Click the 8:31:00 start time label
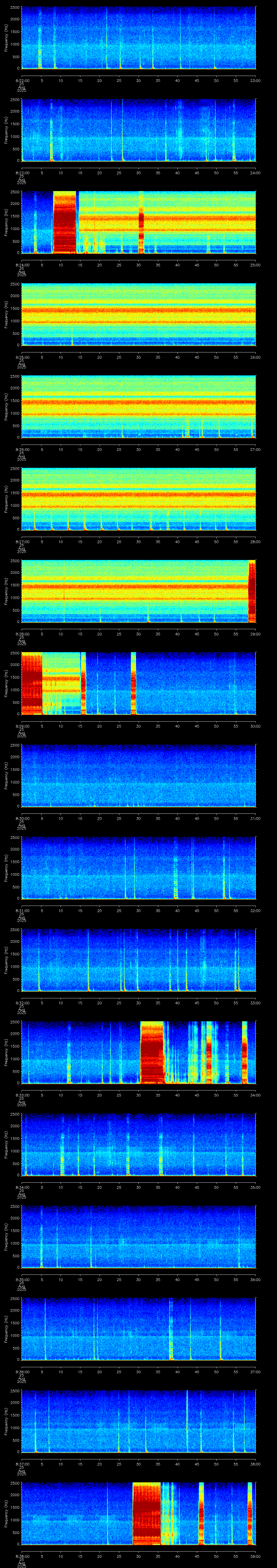Screen dimensions: 277x1568 pyautogui.click(x=22, y=911)
